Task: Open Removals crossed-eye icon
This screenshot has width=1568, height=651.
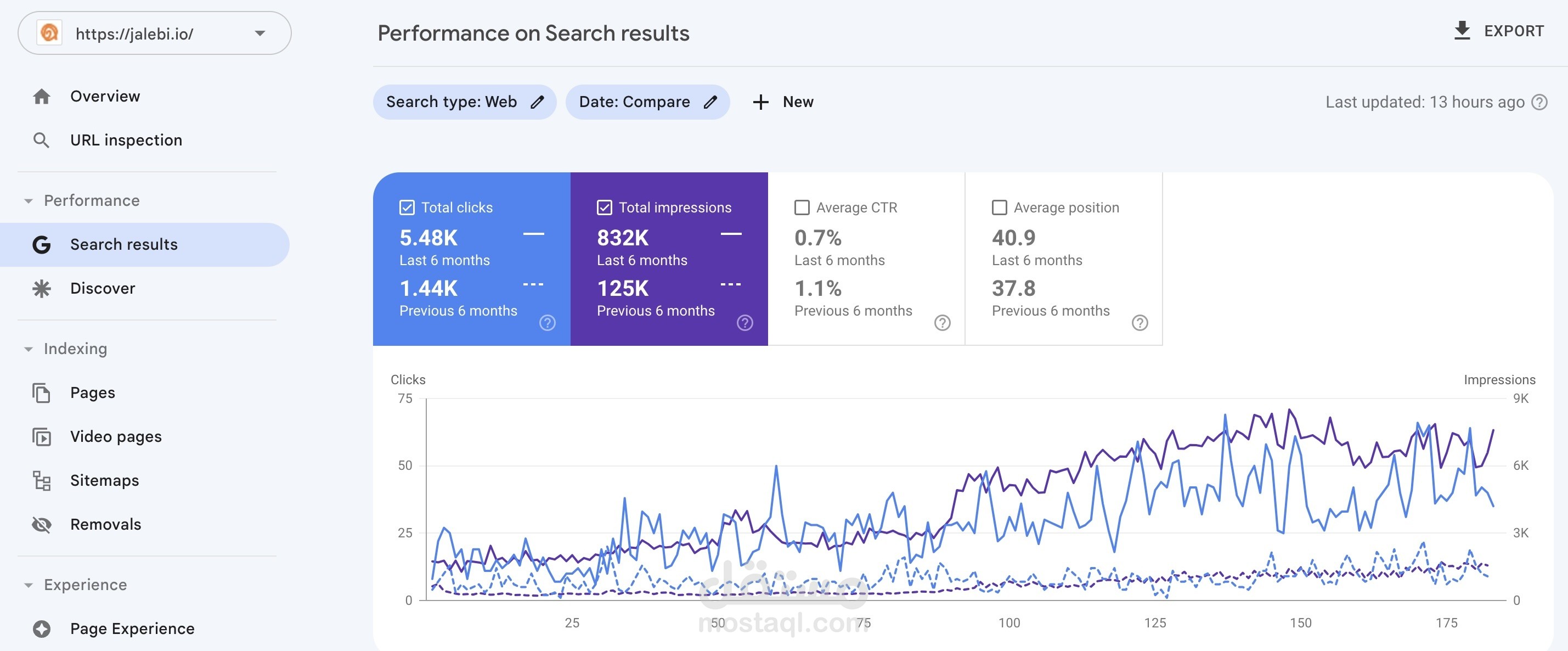Action: (41, 524)
